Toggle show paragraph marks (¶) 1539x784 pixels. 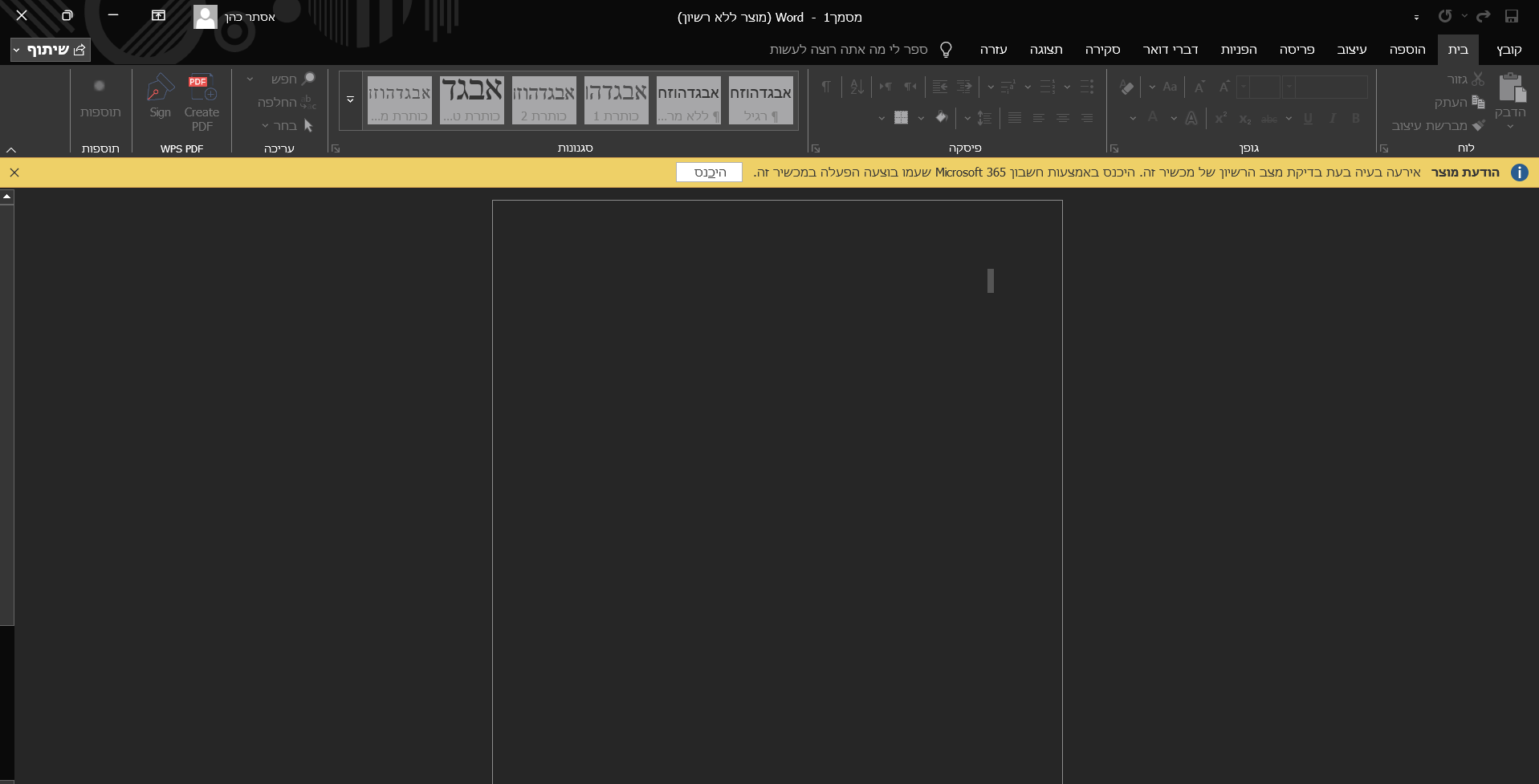[x=826, y=87]
